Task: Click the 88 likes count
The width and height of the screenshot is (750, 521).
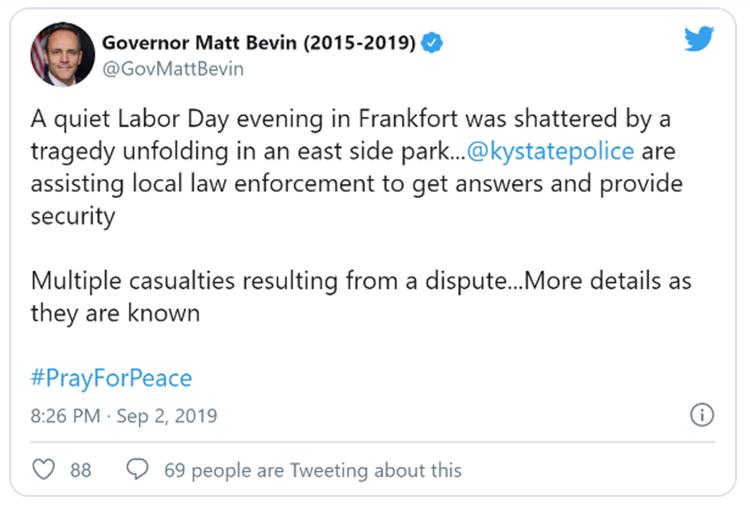Action: (x=80, y=470)
